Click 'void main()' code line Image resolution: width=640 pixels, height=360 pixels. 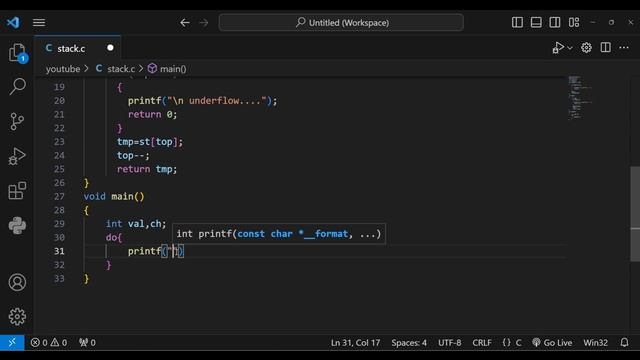pos(114,196)
